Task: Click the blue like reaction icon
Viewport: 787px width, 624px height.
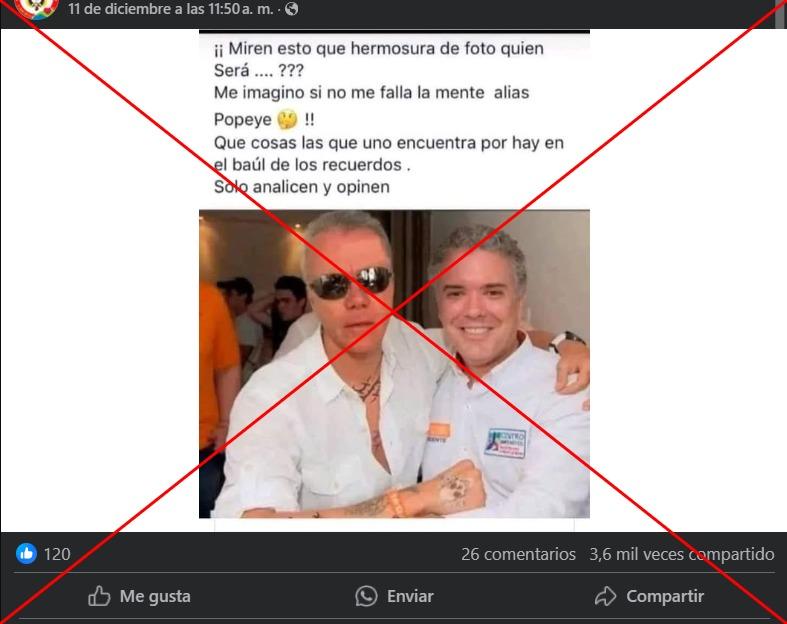Action: tap(26, 554)
